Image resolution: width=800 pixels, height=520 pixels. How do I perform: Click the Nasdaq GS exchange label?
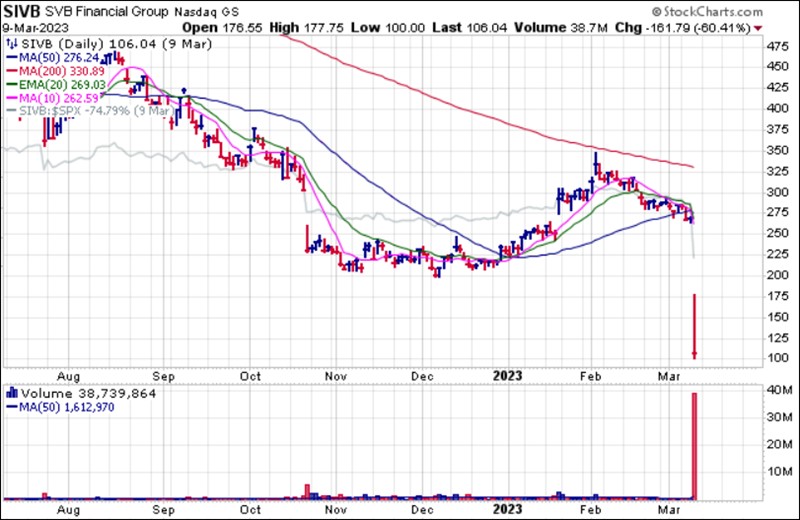pyautogui.click(x=206, y=11)
